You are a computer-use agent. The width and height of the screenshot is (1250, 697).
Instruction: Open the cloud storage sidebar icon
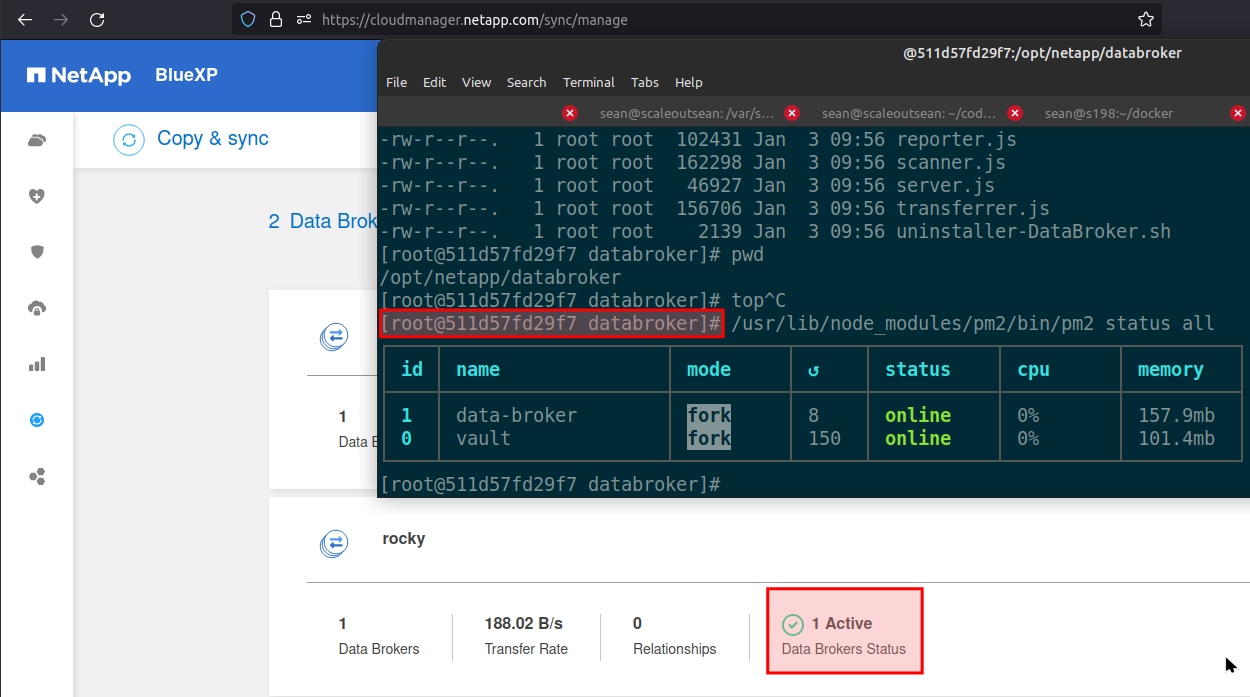click(x=37, y=140)
